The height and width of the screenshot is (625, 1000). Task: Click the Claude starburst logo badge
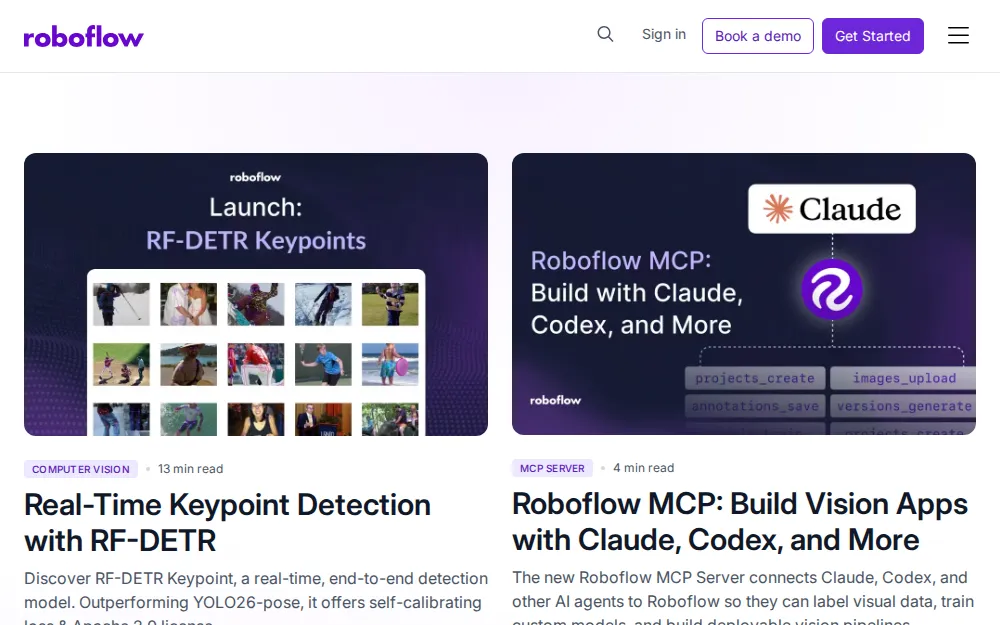pos(832,209)
